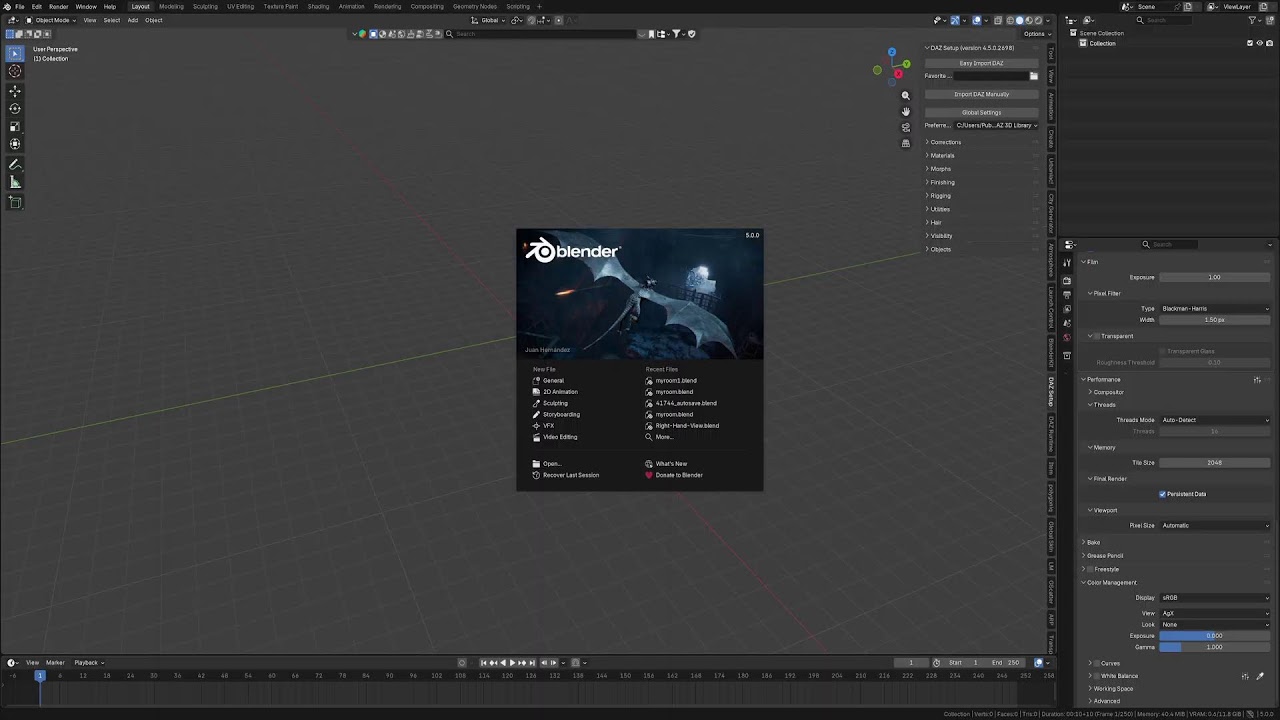
Task: Select the Annotate tool
Action: [15, 165]
